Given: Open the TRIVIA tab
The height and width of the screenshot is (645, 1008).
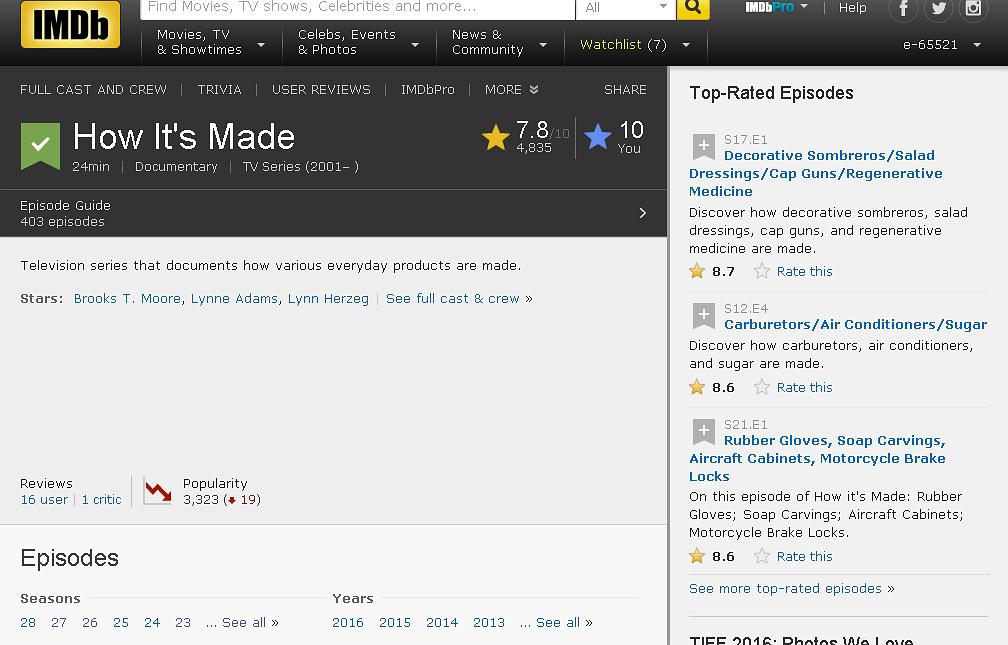Looking at the screenshot, I should [219, 89].
